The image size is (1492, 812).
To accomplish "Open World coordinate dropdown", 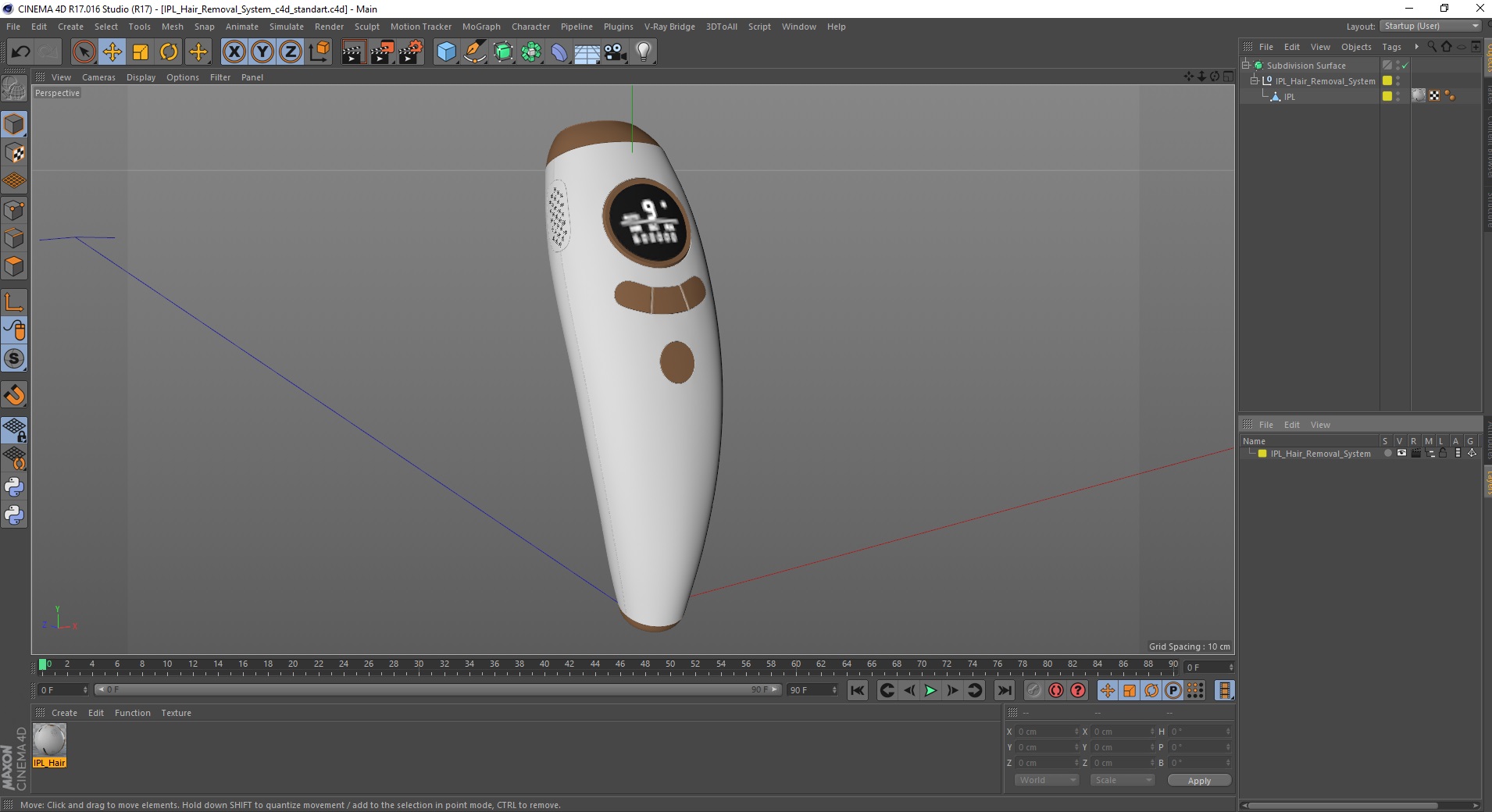I will click(1047, 780).
